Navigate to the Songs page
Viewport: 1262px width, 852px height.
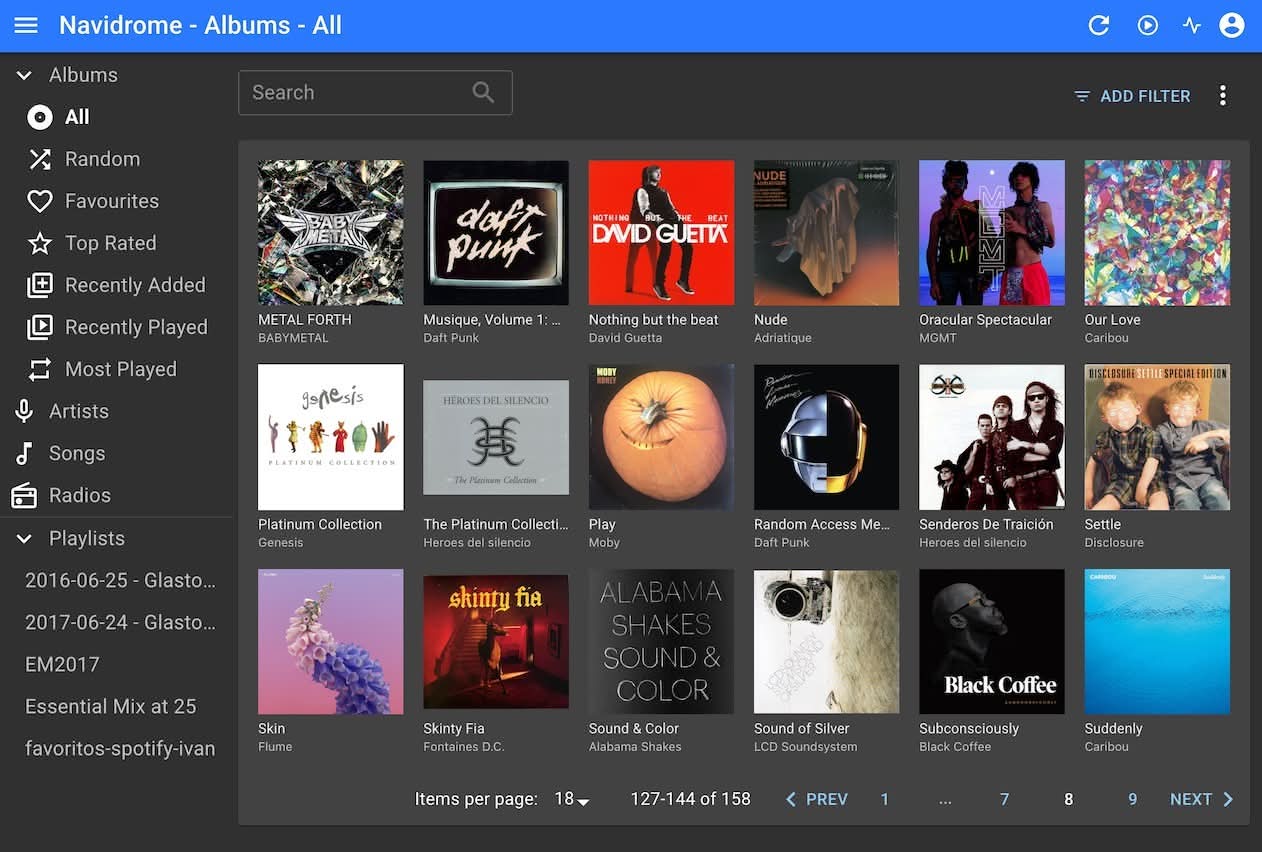coord(116,453)
